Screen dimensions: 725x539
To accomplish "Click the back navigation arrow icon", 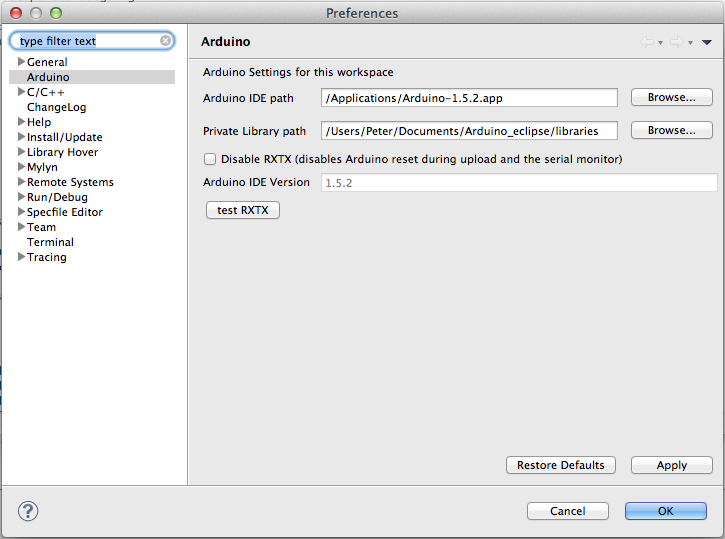I will 647,42.
